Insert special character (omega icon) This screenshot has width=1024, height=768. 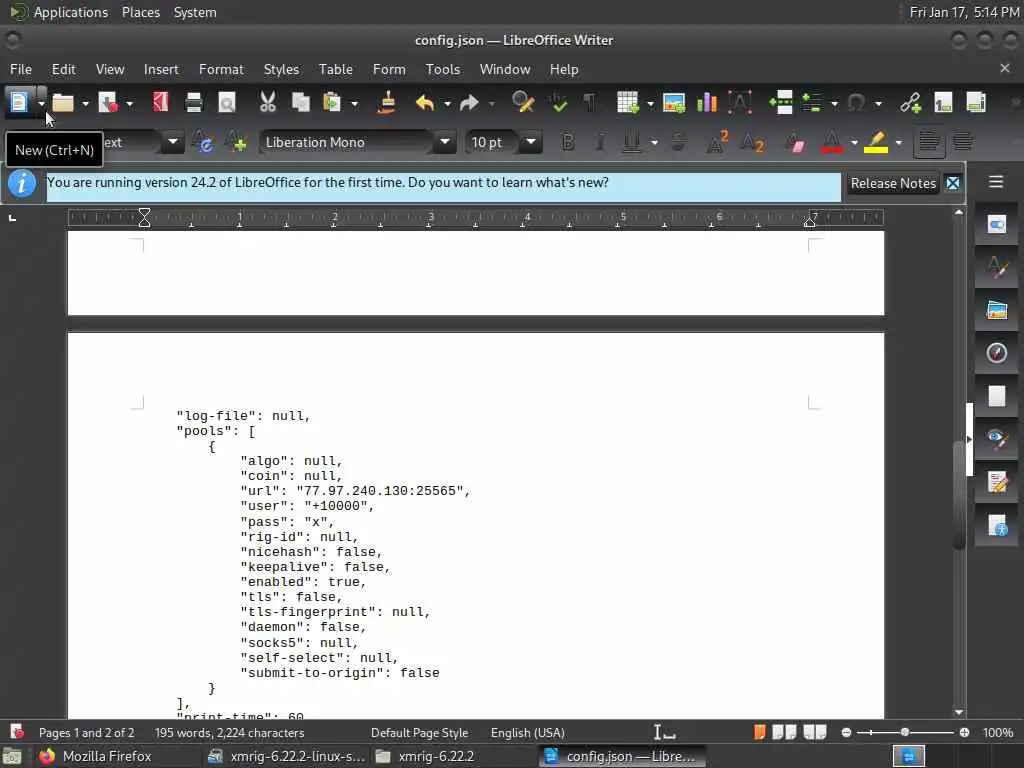[x=856, y=103]
